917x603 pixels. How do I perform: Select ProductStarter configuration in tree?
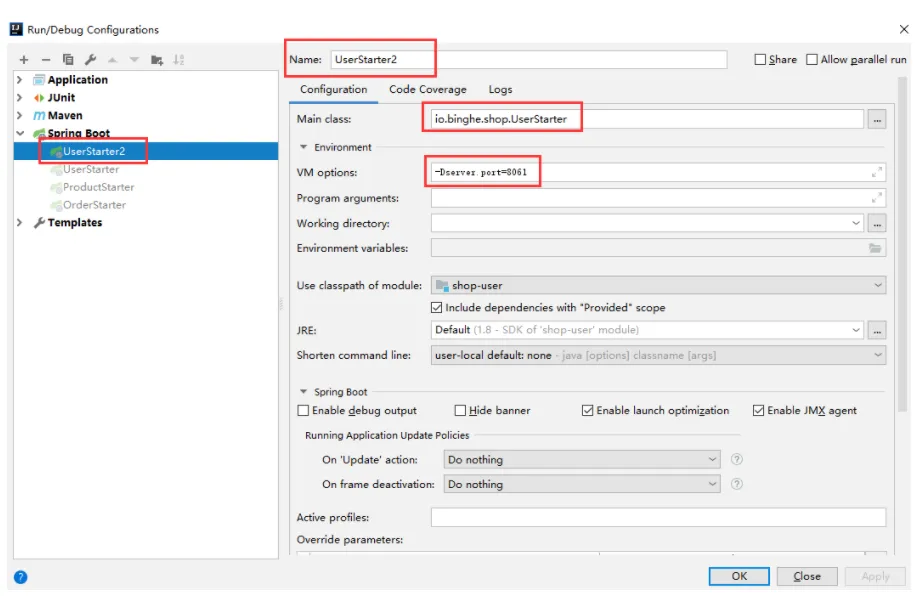point(146,187)
